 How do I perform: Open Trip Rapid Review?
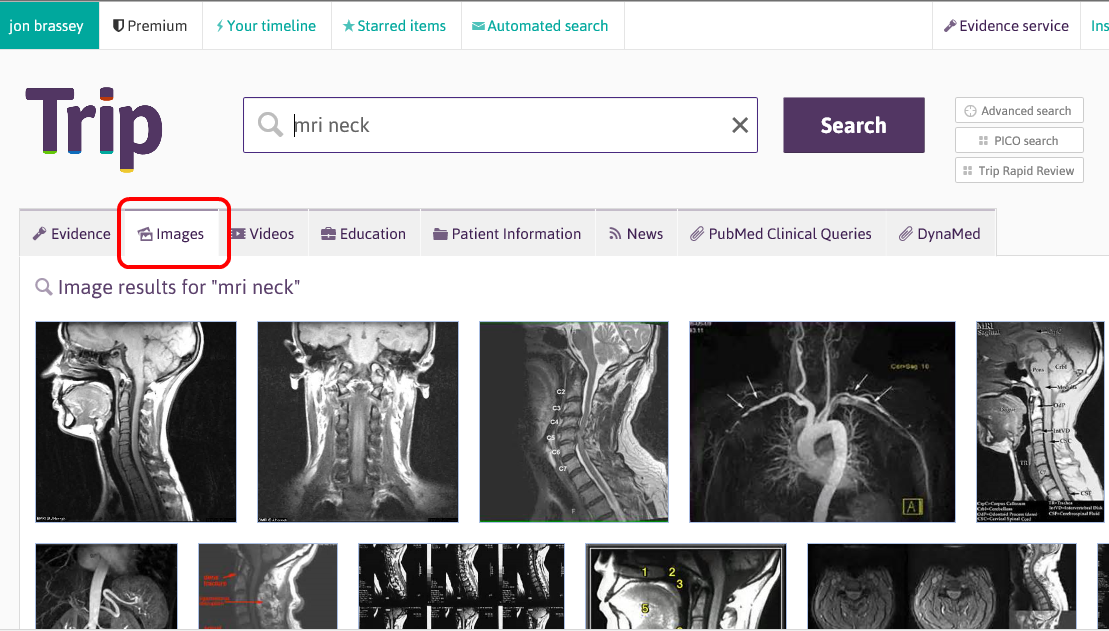point(1019,171)
